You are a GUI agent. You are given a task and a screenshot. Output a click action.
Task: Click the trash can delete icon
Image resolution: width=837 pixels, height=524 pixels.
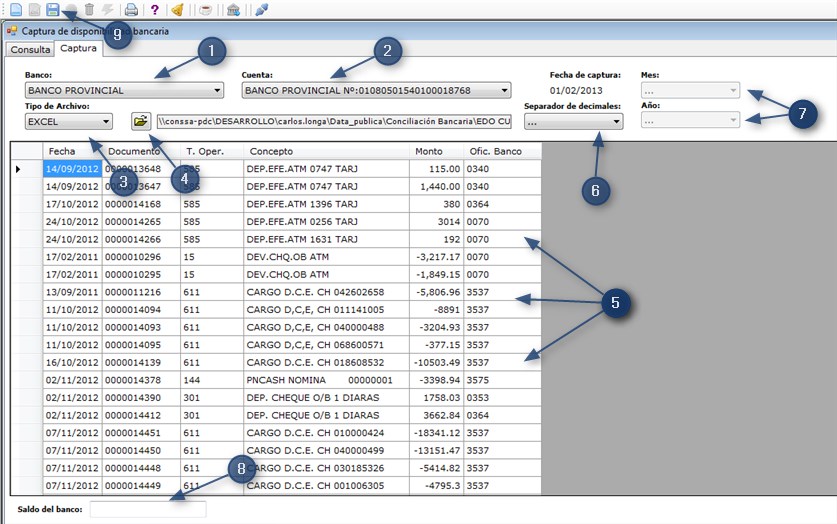[x=89, y=9]
